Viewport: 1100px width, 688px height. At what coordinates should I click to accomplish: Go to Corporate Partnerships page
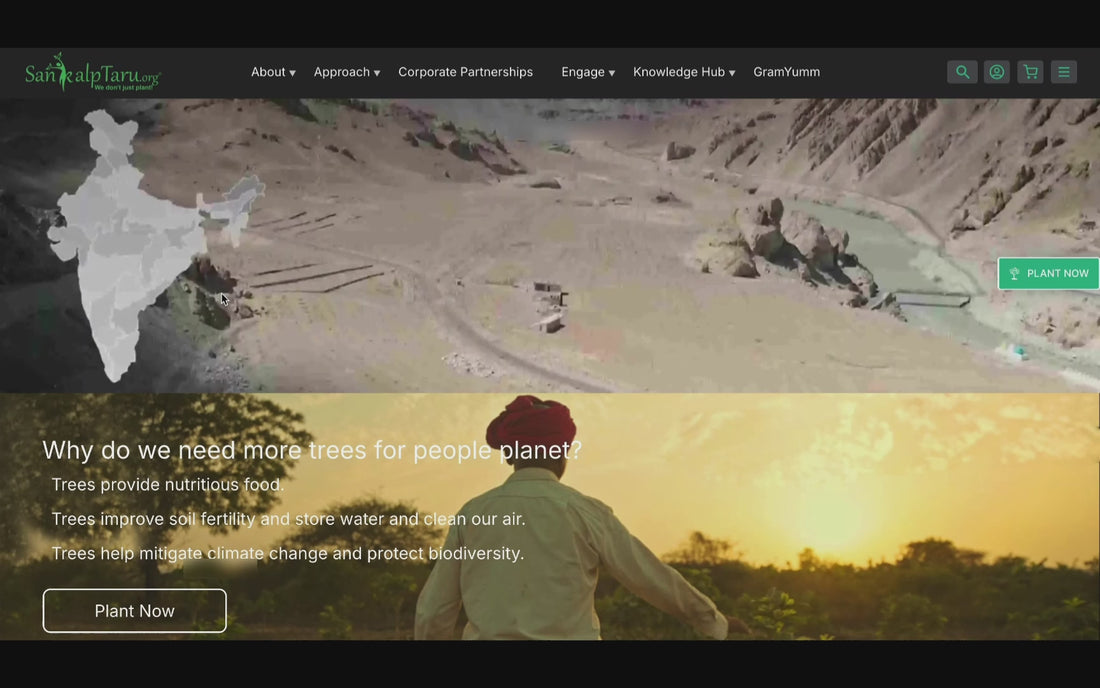point(465,72)
